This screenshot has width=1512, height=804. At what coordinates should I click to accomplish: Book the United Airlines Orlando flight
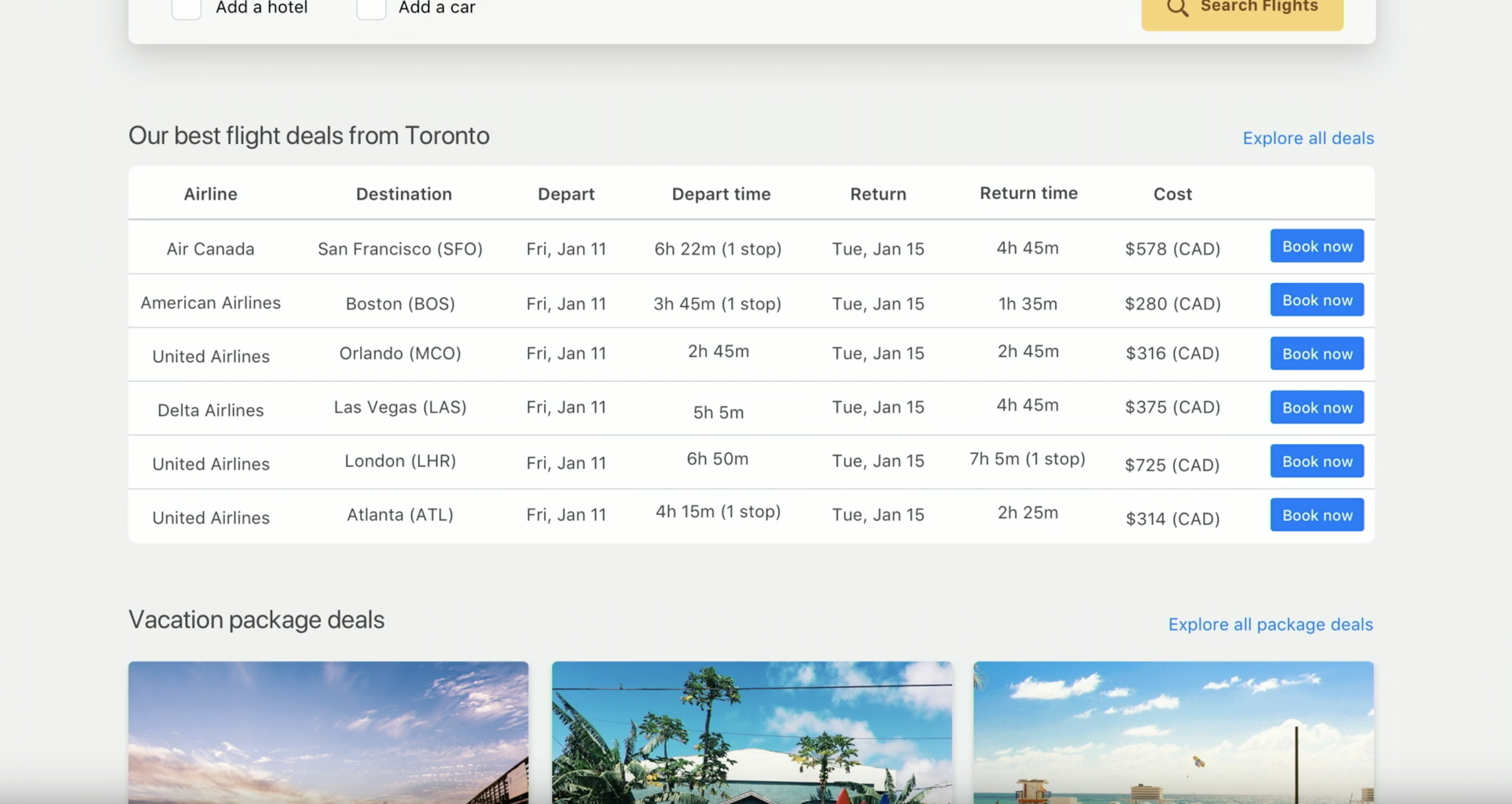click(x=1317, y=353)
